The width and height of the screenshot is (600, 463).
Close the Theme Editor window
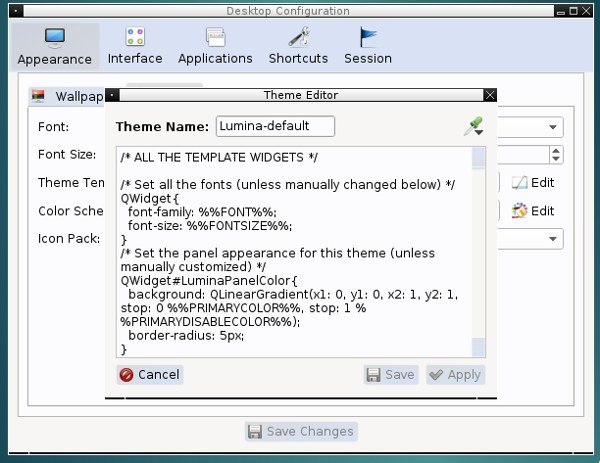click(490, 95)
